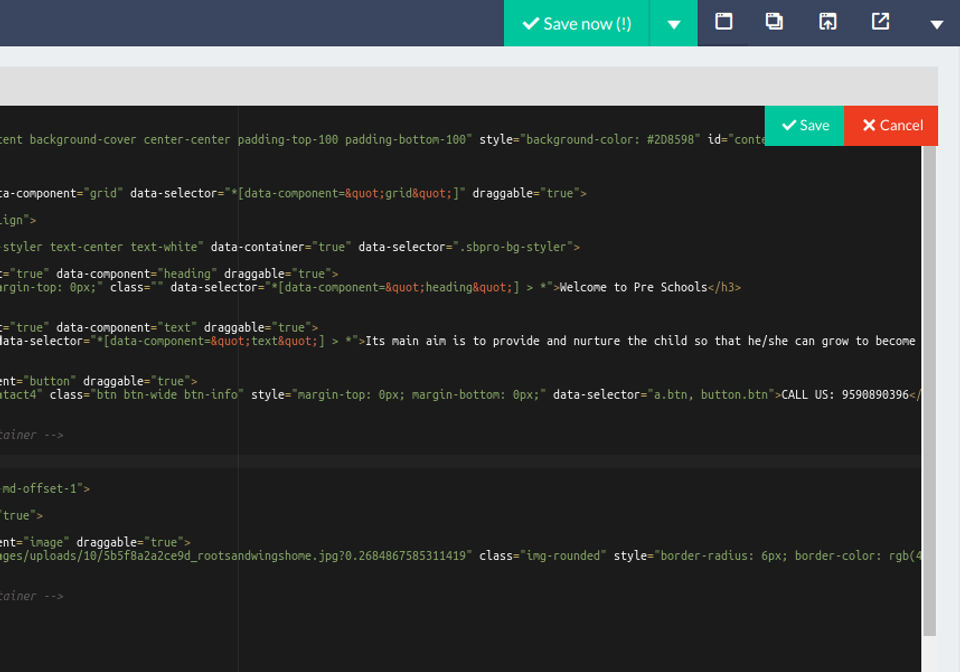Click the Save button in code editor

[804, 125]
